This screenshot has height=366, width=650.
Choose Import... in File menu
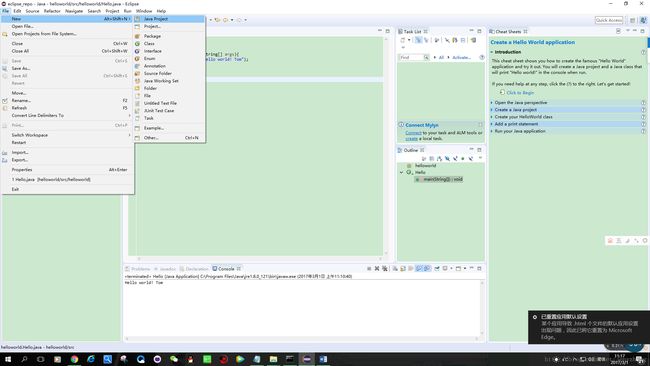[67, 153]
